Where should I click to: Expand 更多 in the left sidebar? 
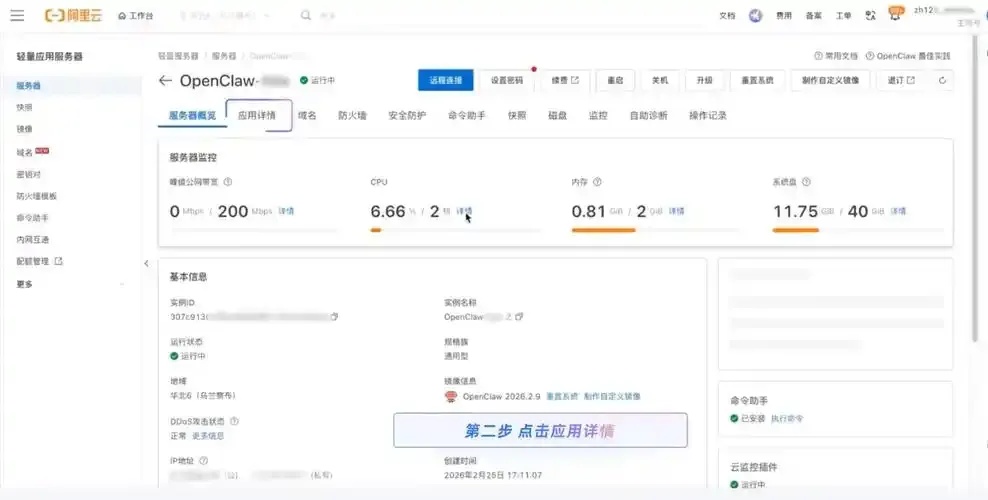71,284
